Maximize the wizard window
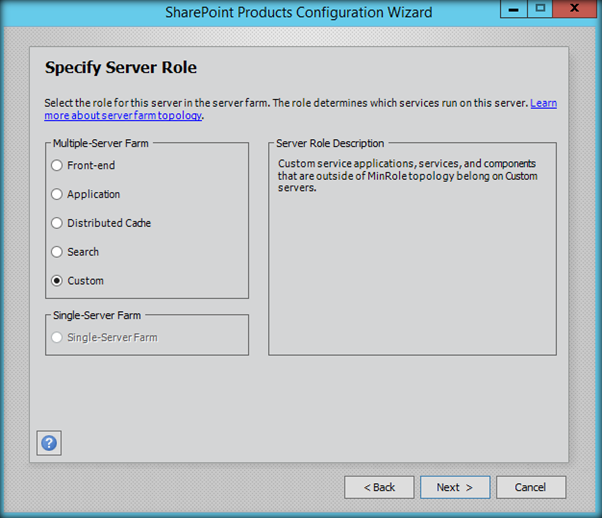The image size is (602, 518). tap(541, 8)
